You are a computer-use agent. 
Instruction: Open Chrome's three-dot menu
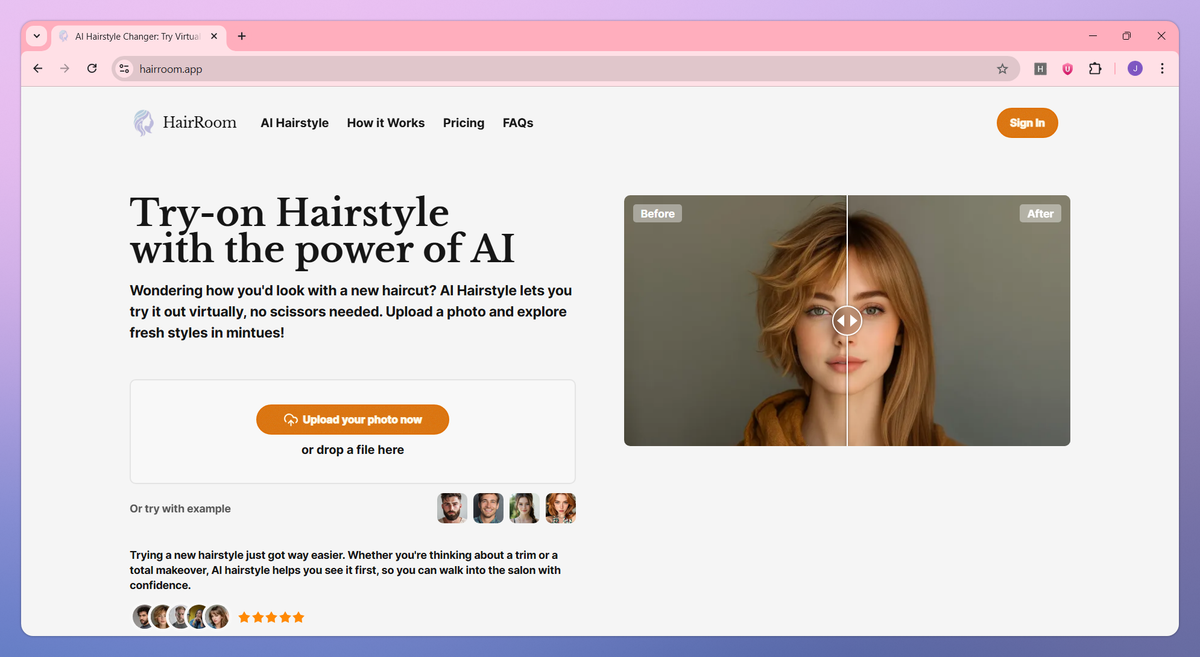pyautogui.click(x=1162, y=69)
